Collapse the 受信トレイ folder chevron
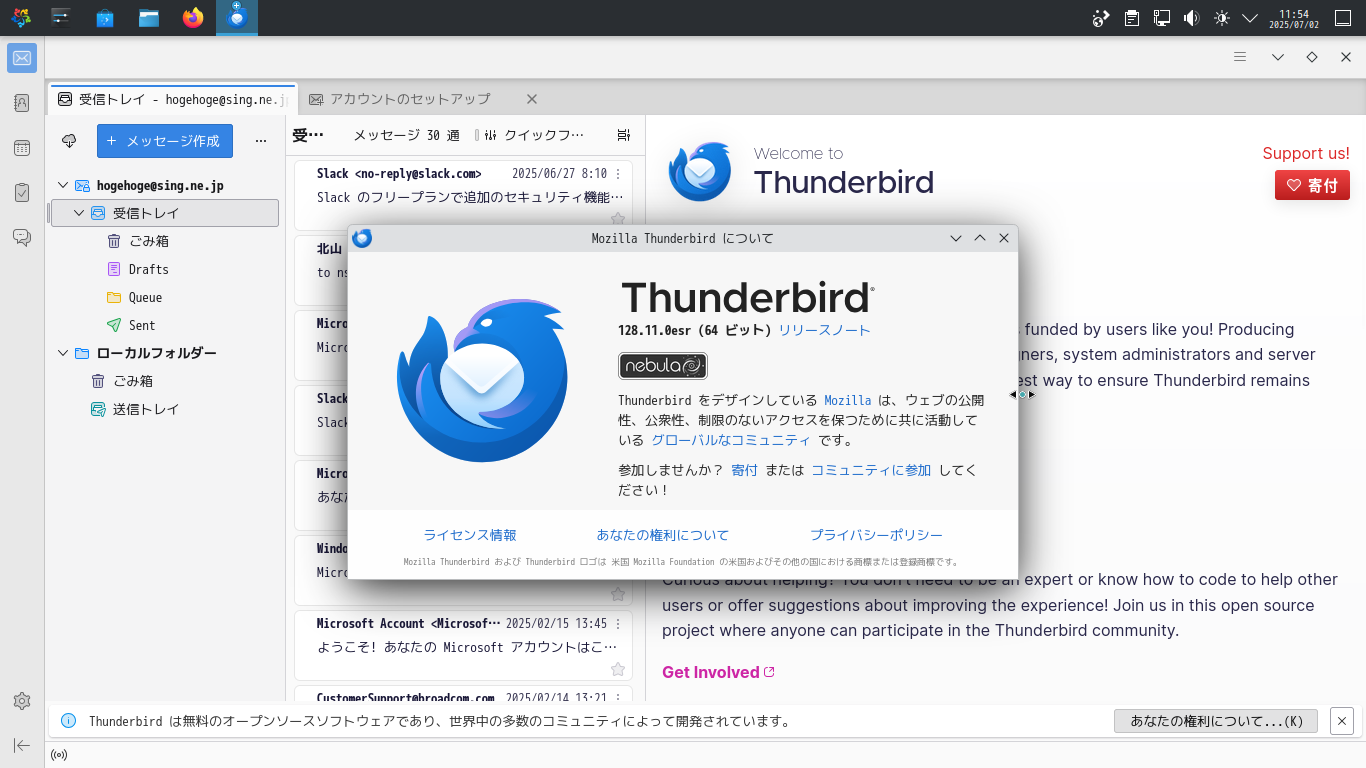Image resolution: width=1366 pixels, height=768 pixels. [79, 213]
